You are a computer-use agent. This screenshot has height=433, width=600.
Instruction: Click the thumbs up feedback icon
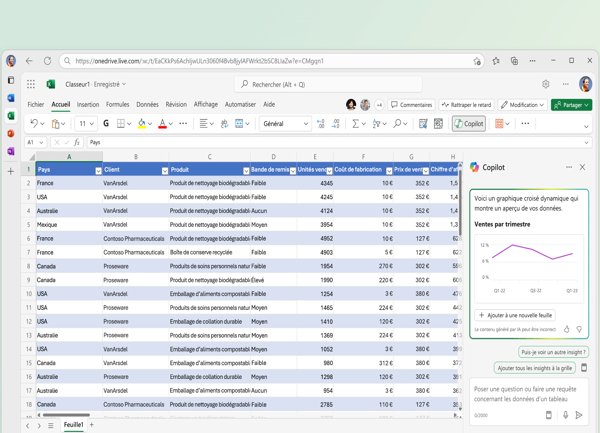(x=567, y=329)
